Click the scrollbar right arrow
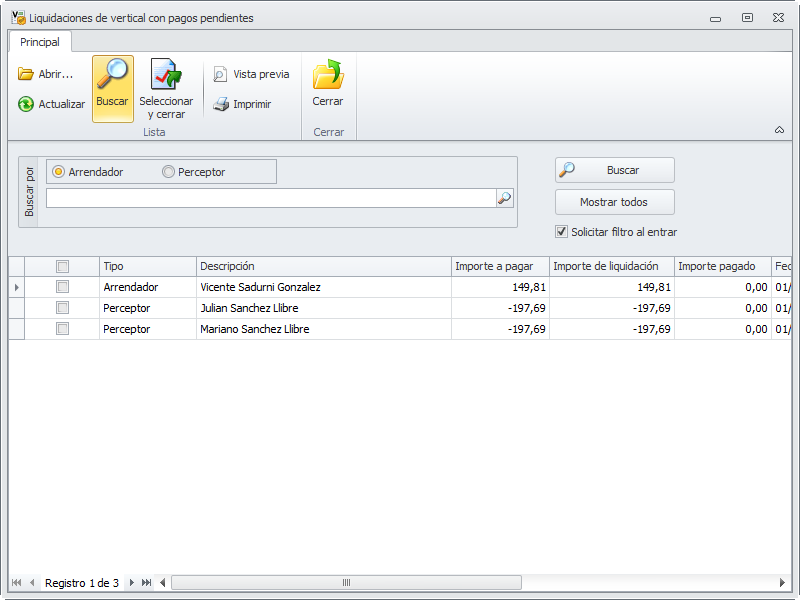 click(782, 583)
